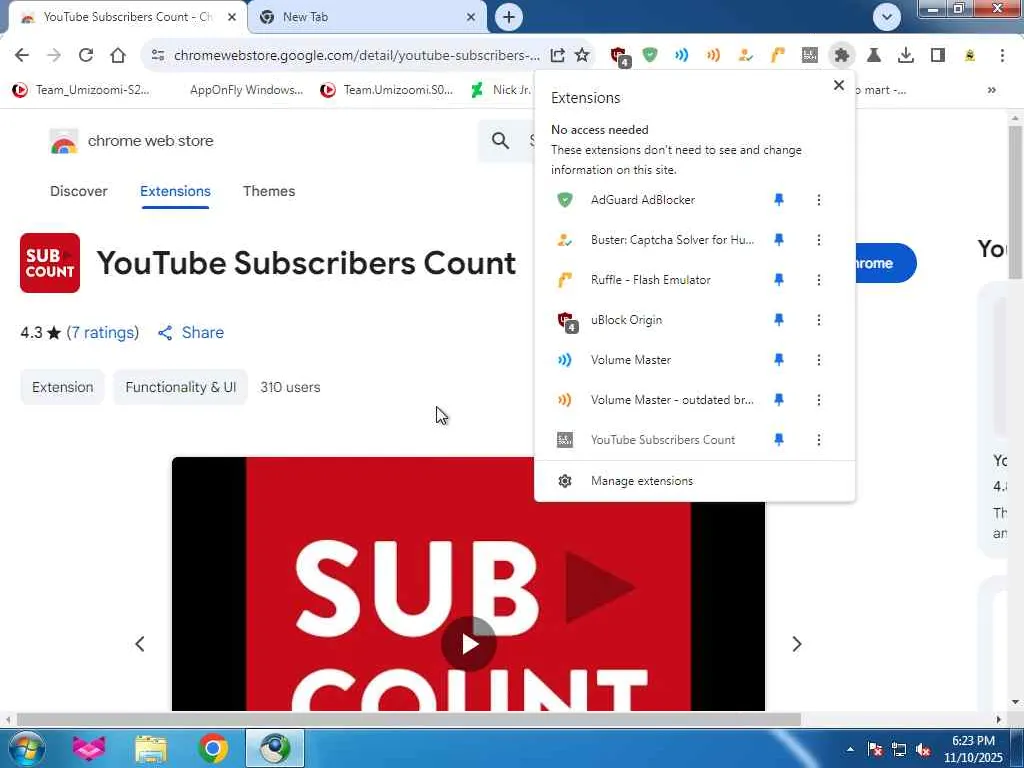
Task: Unpin Ruffle Flash Emulator from toolbar
Action: point(778,280)
